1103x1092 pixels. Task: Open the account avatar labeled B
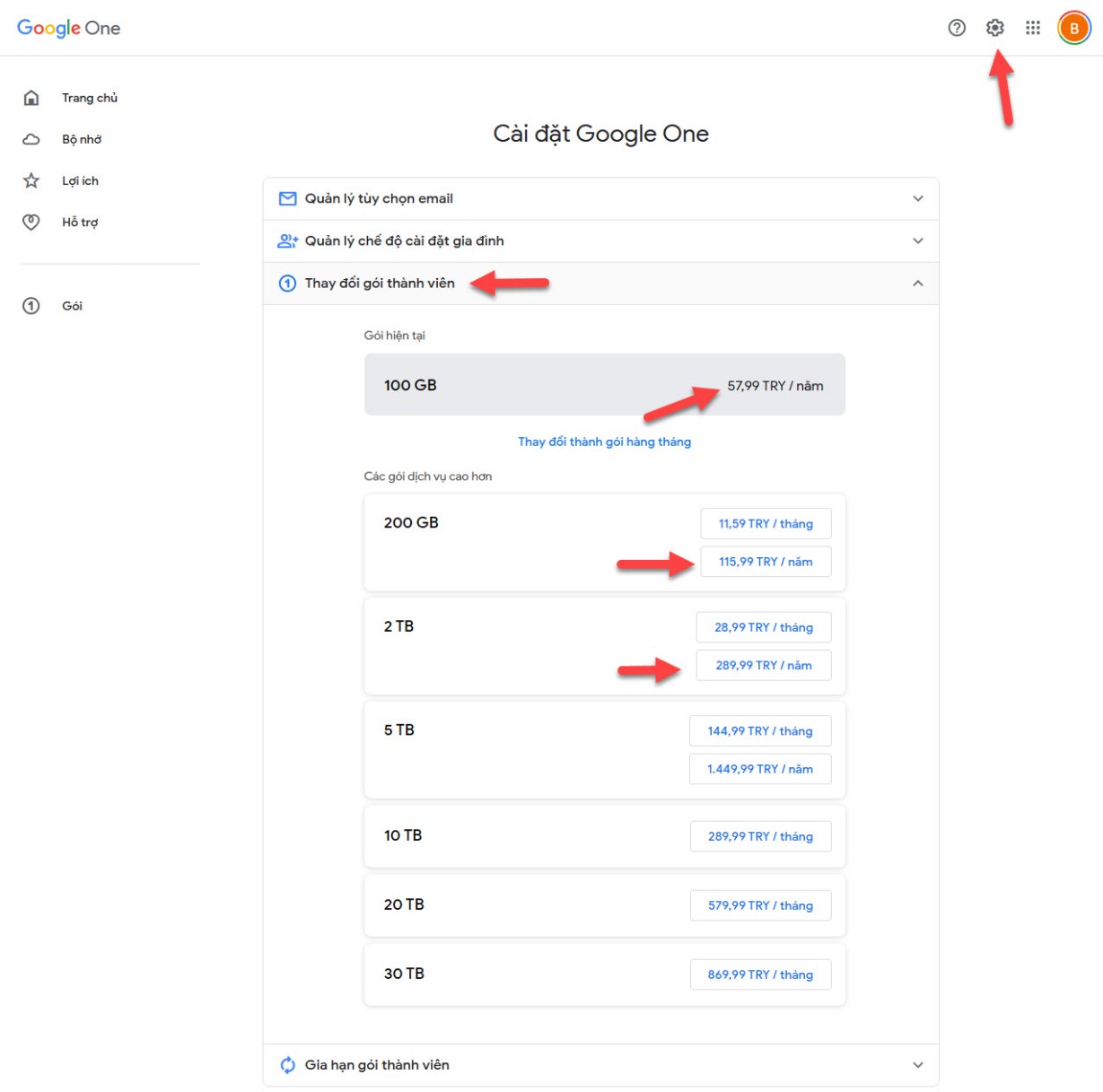pos(1073,28)
